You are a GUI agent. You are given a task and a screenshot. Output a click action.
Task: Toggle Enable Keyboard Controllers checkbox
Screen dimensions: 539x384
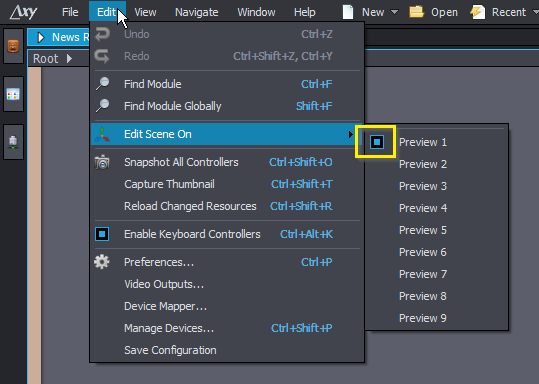[102, 234]
